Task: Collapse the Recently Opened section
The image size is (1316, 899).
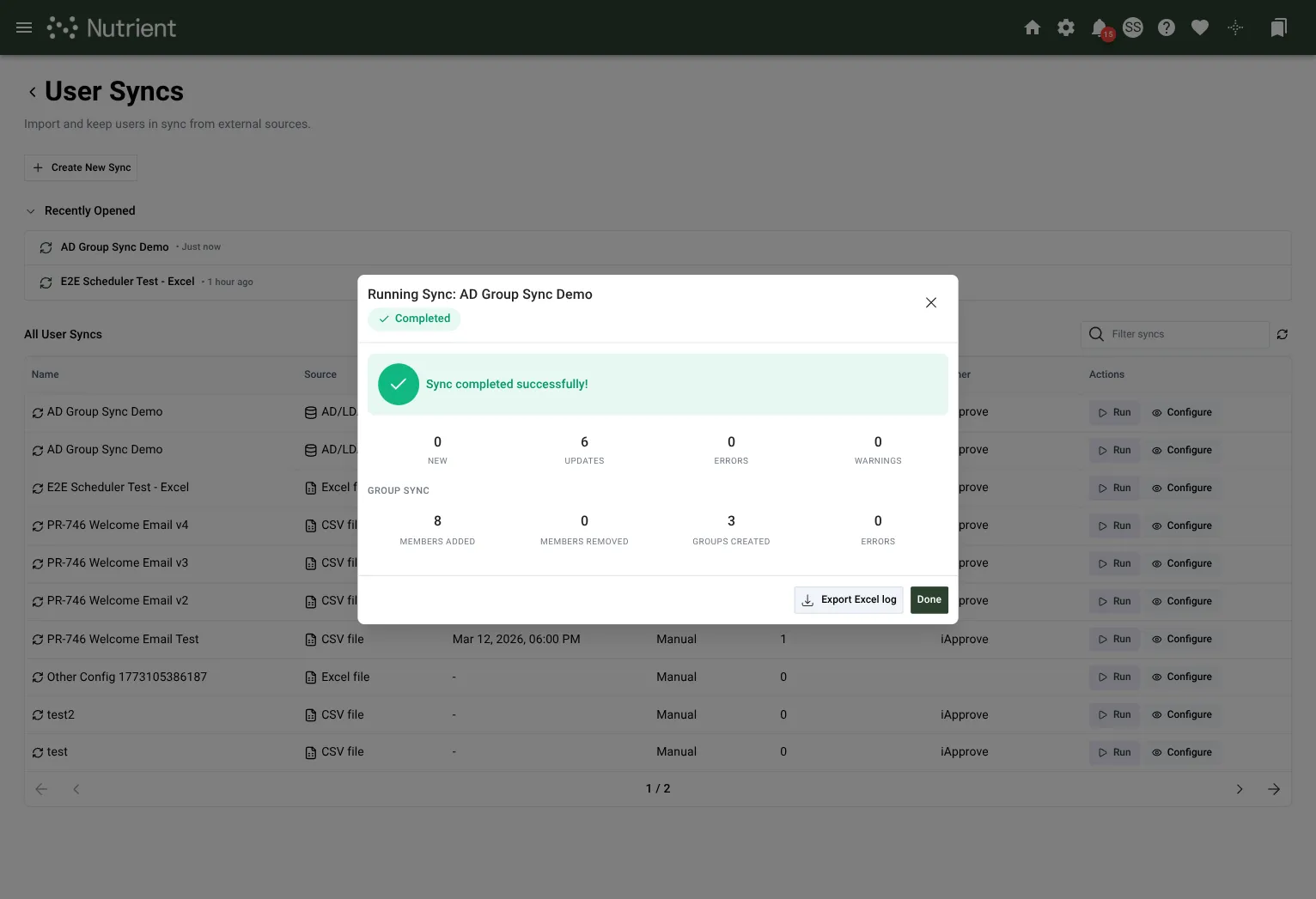Action: [x=31, y=211]
